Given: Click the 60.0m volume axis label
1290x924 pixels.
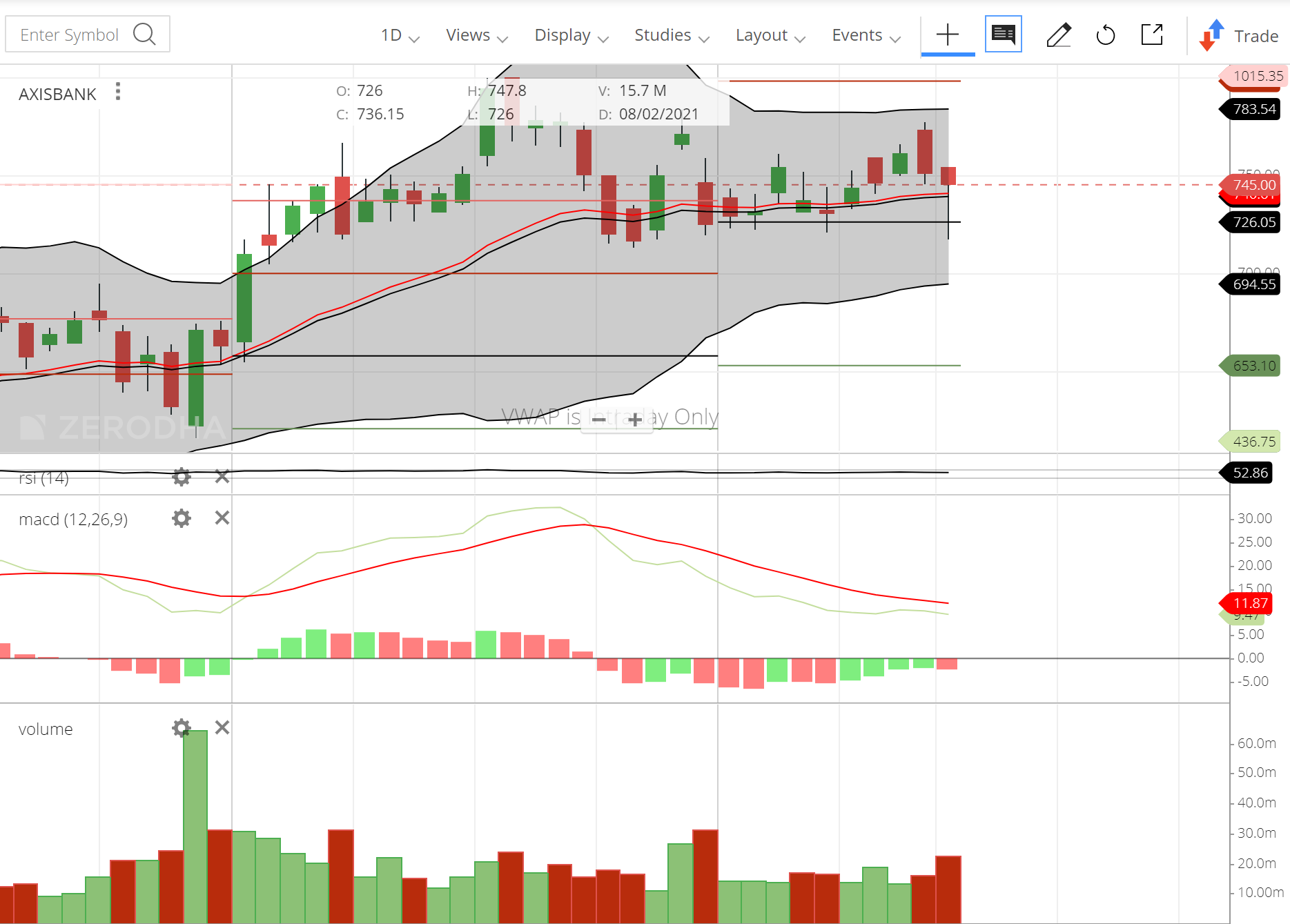Looking at the screenshot, I should point(1256,743).
